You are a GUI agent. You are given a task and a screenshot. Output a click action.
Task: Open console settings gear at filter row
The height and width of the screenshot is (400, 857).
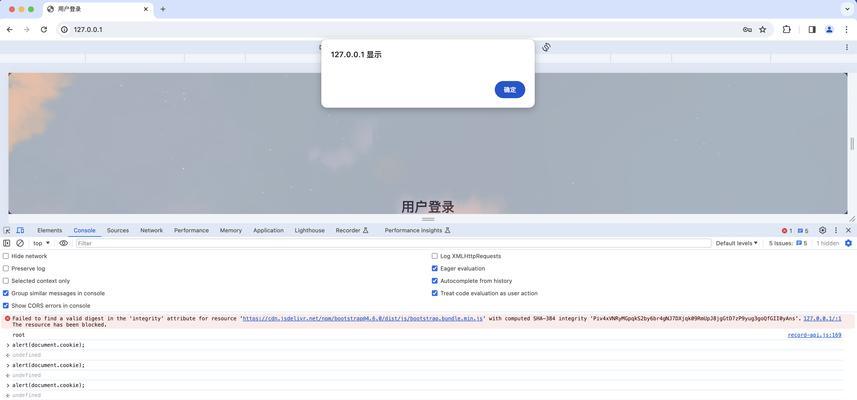pos(848,243)
